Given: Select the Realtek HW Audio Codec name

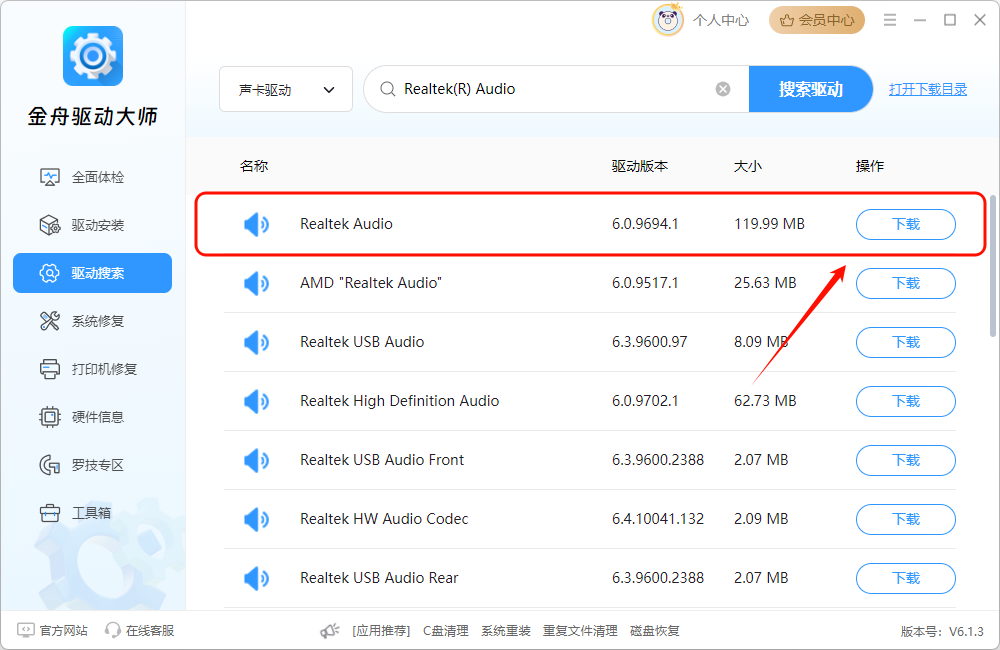Looking at the screenshot, I should point(384,519).
